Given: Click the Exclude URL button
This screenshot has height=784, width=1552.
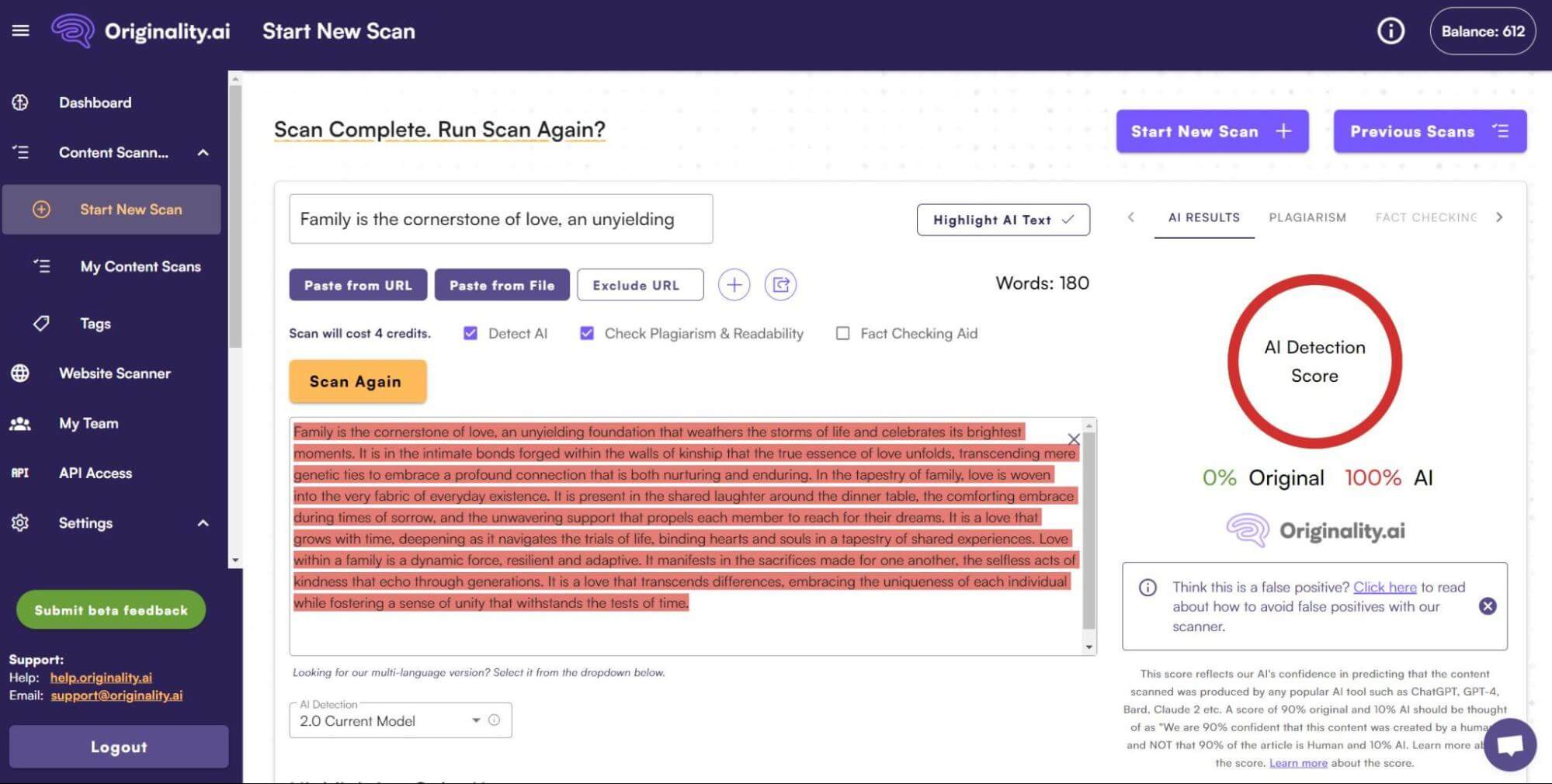Looking at the screenshot, I should [641, 285].
